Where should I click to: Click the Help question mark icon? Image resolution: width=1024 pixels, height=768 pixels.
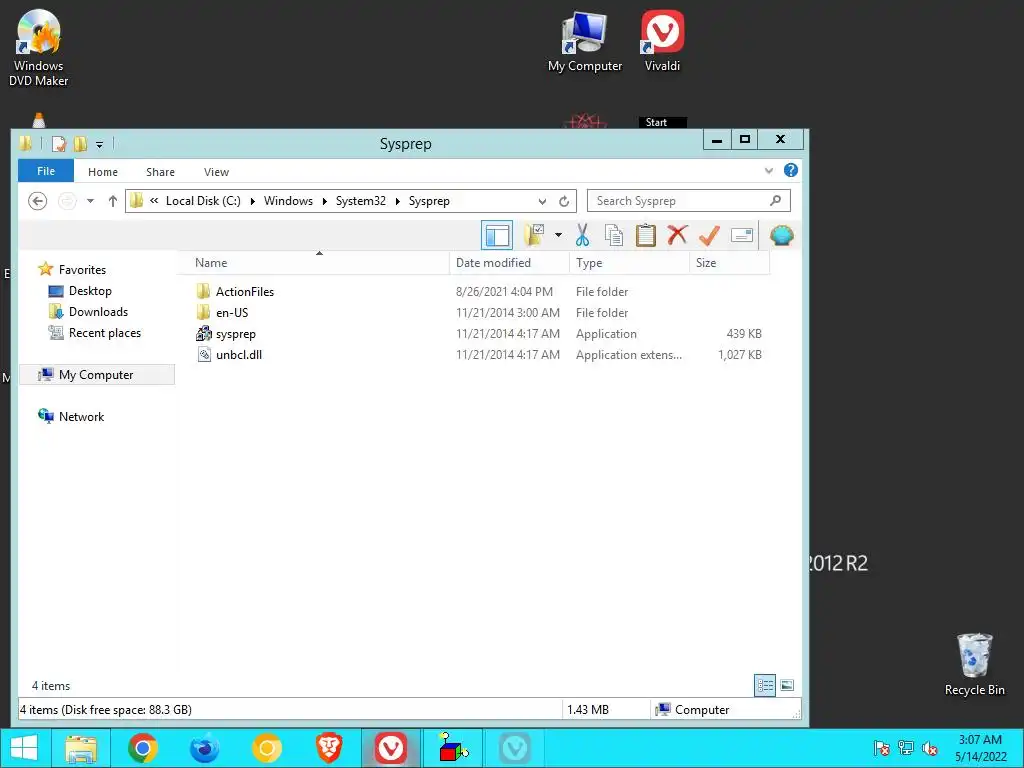click(x=791, y=170)
